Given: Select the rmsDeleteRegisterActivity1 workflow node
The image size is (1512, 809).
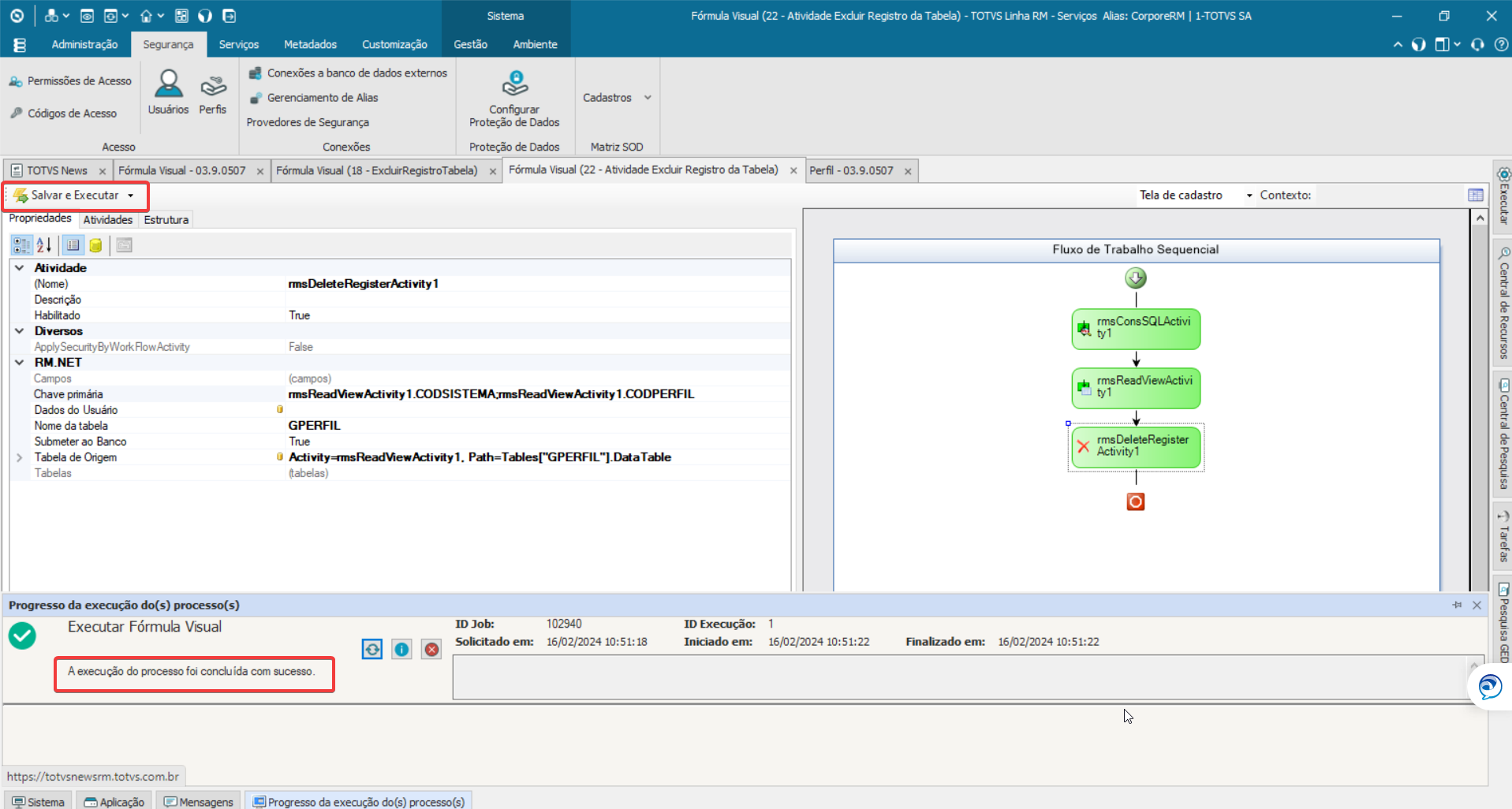Looking at the screenshot, I should point(1136,447).
